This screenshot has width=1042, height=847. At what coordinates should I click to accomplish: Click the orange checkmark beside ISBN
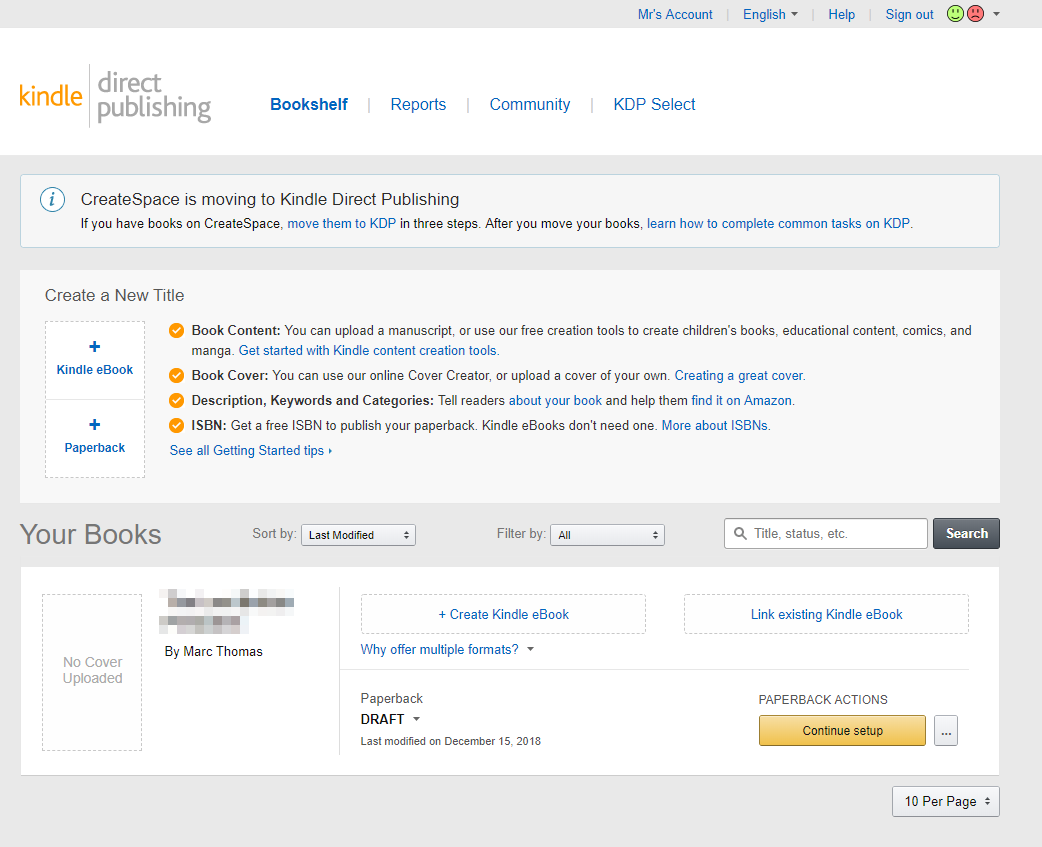coord(176,426)
